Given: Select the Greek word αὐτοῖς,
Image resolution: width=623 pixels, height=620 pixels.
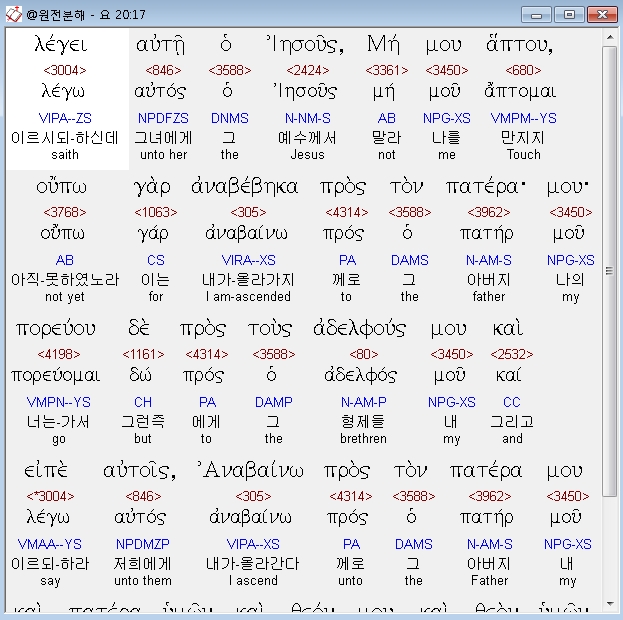Looking at the screenshot, I should [x=139, y=471].
